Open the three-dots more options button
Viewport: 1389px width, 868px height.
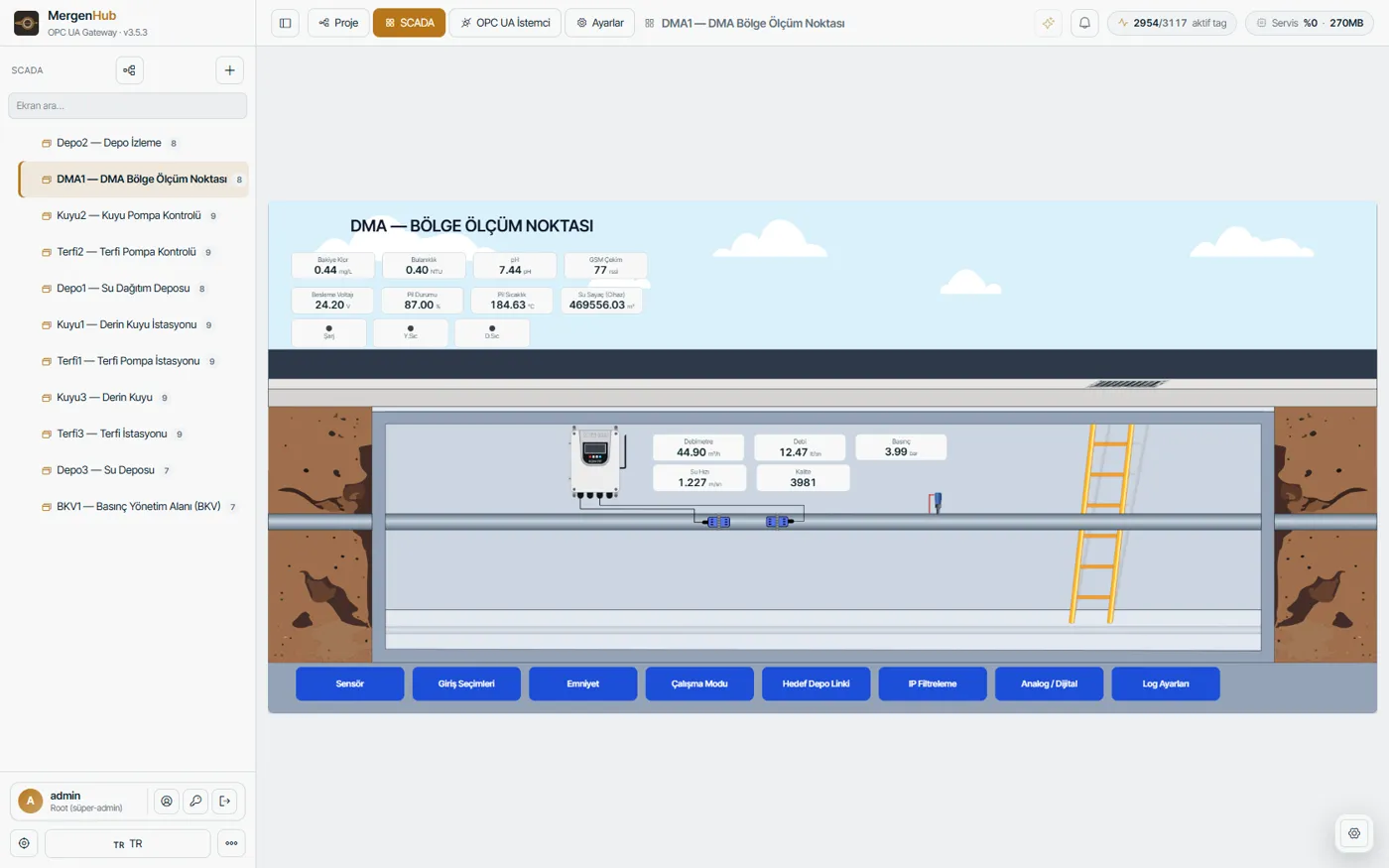coord(231,843)
